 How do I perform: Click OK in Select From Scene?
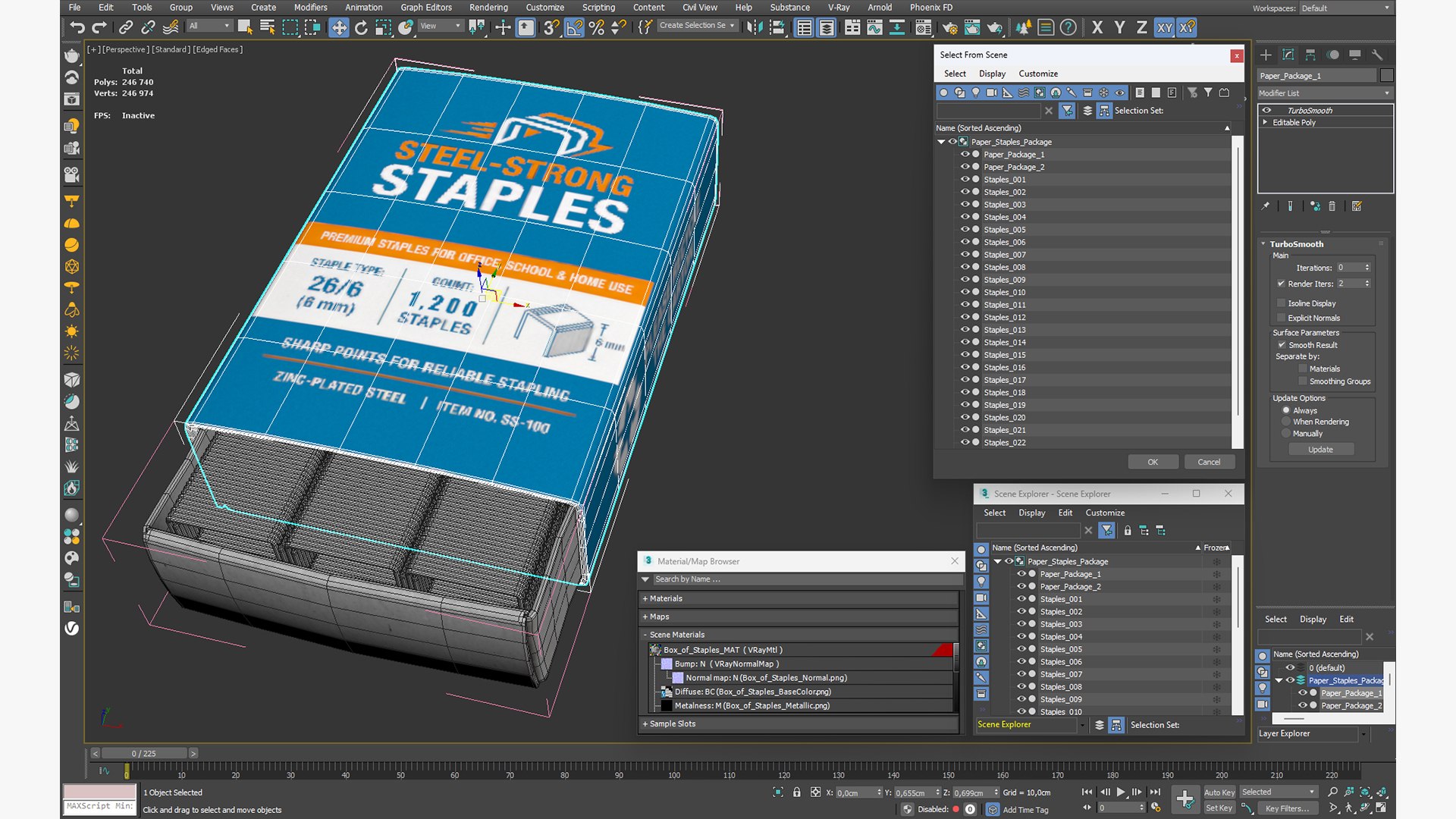click(1153, 462)
